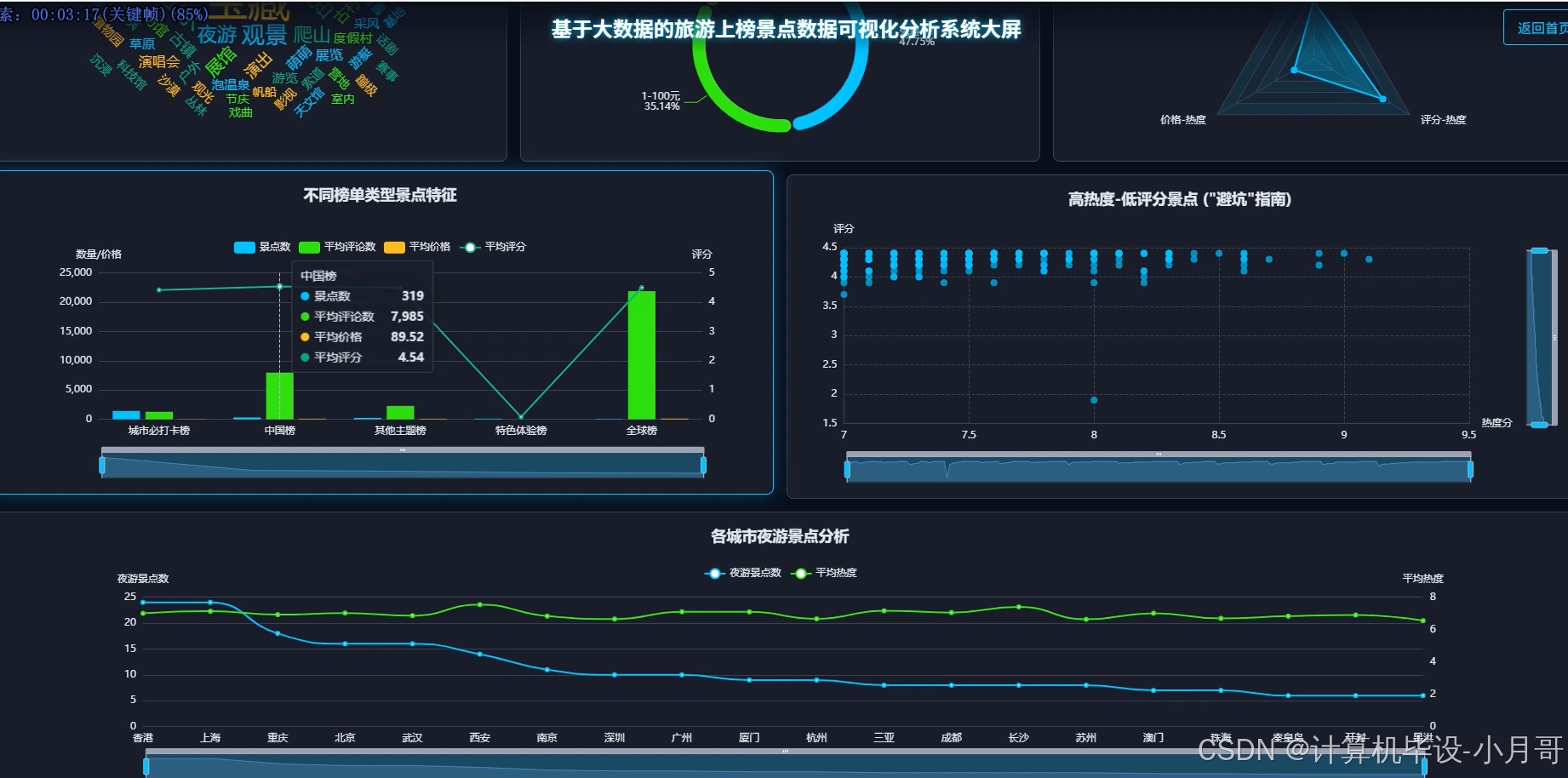Click the 上海 city label on x-axis
The height and width of the screenshot is (778, 1568).
click(x=210, y=738)
